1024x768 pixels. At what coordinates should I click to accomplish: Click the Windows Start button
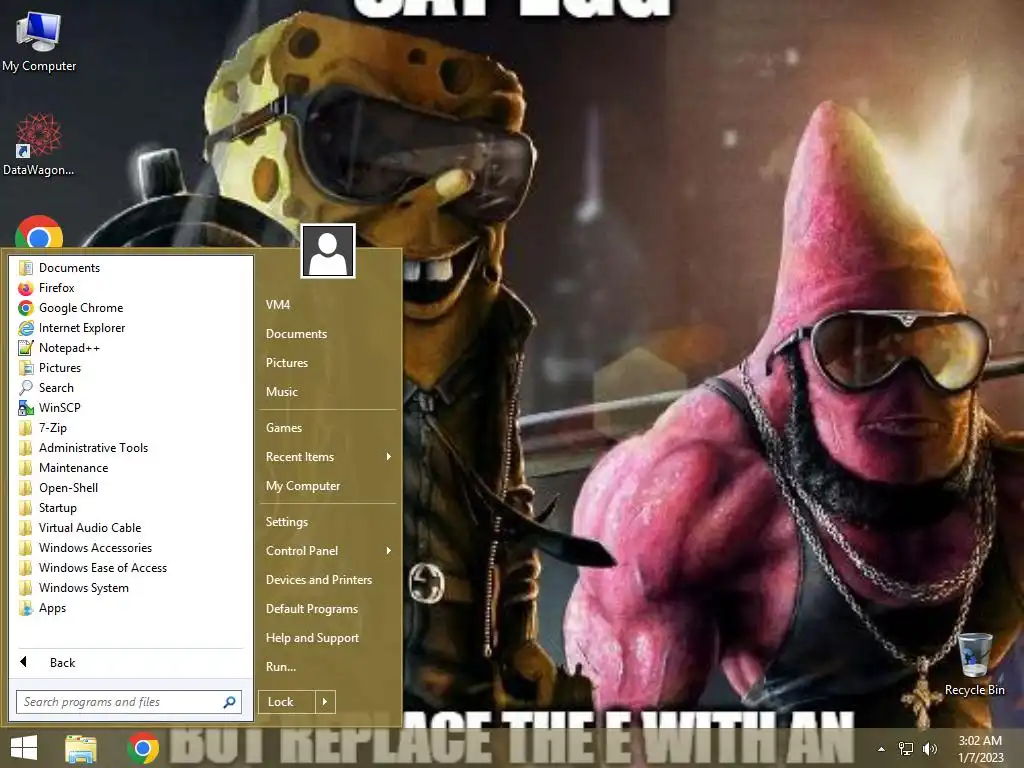[24, 748]
